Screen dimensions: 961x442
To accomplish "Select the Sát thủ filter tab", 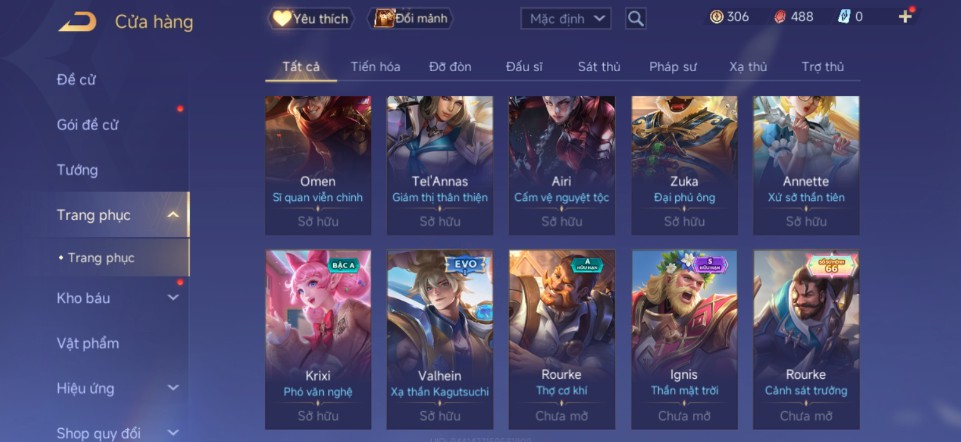I will coord(599,67).
